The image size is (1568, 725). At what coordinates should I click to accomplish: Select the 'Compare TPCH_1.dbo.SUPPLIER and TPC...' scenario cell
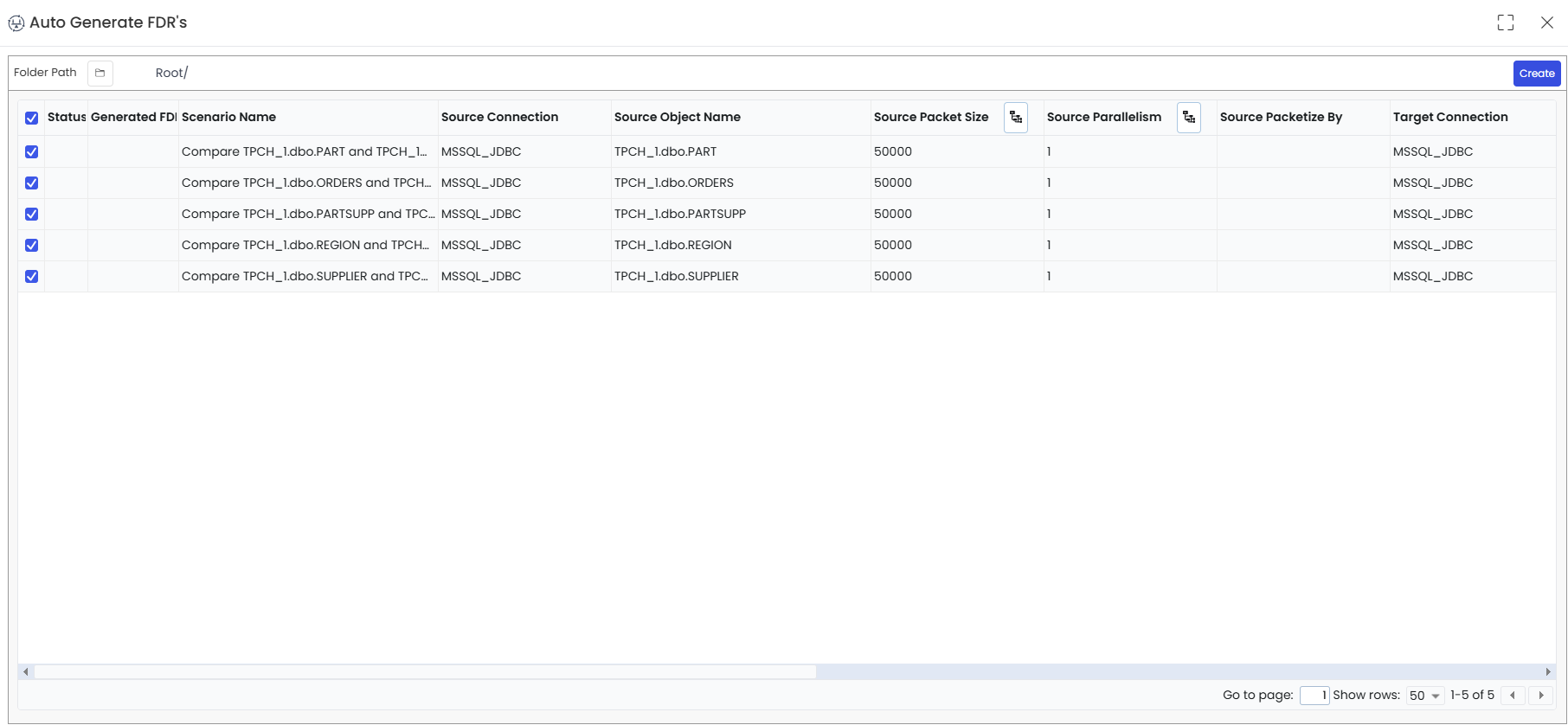308,276
